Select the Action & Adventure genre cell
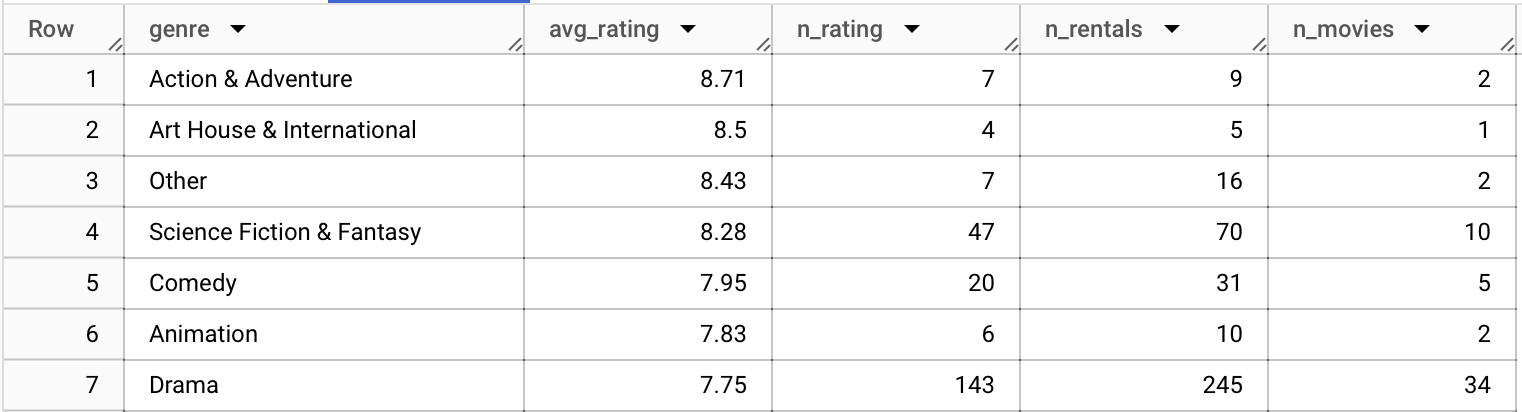This screenshot has width=1522, height=412. click(324, 79)
